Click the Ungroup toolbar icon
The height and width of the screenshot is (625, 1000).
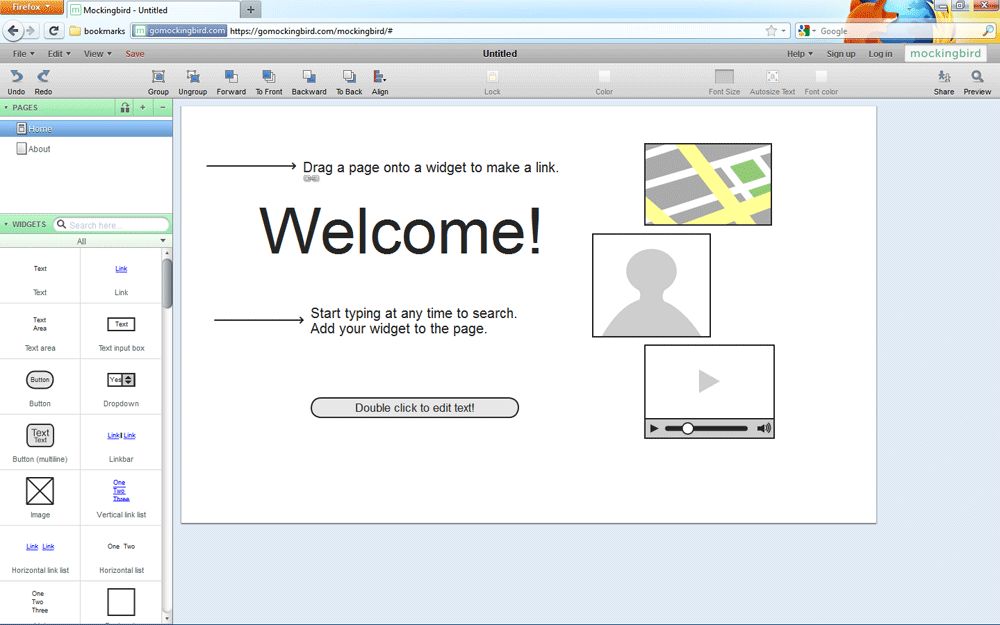pos(193,77)
